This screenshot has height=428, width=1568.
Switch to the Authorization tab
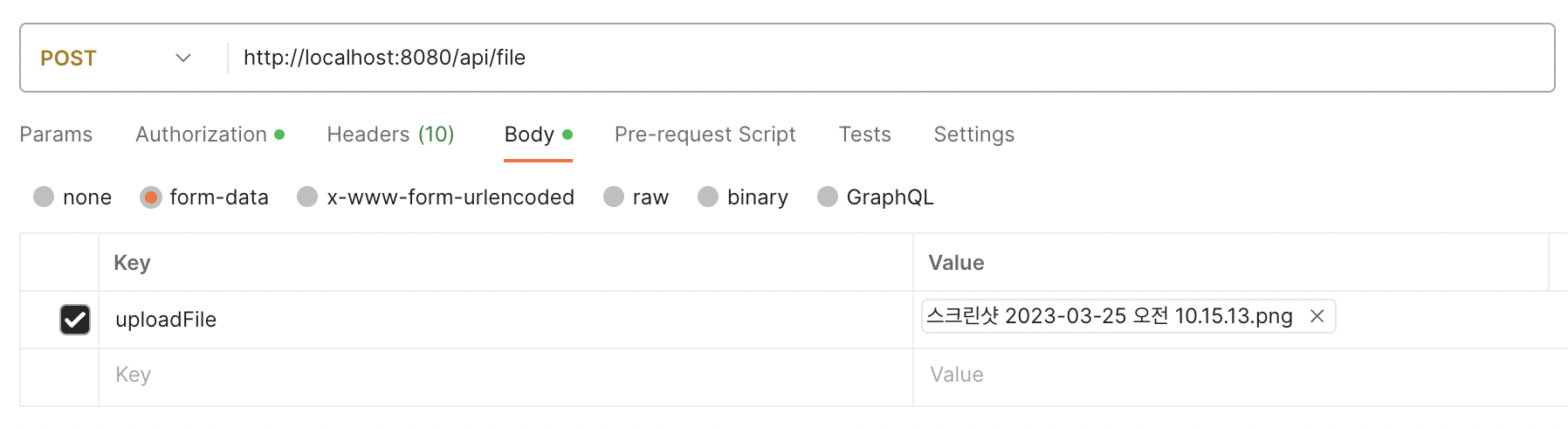pos(202,135)
